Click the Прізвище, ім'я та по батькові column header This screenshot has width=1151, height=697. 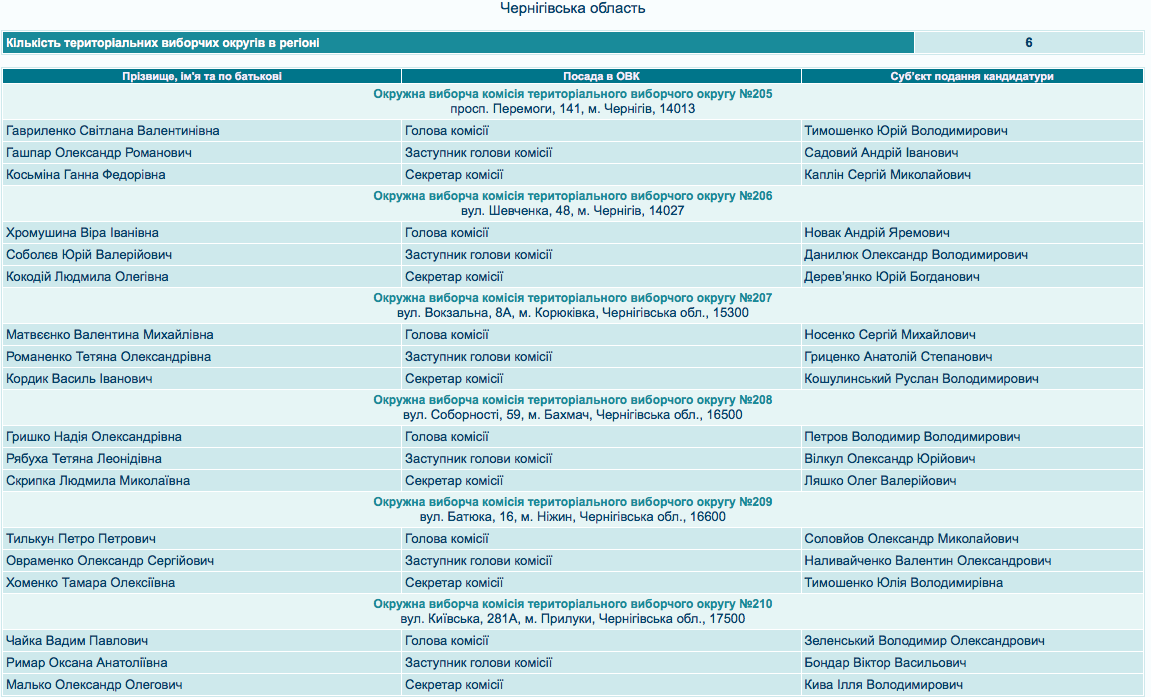(x=201, y=76)
